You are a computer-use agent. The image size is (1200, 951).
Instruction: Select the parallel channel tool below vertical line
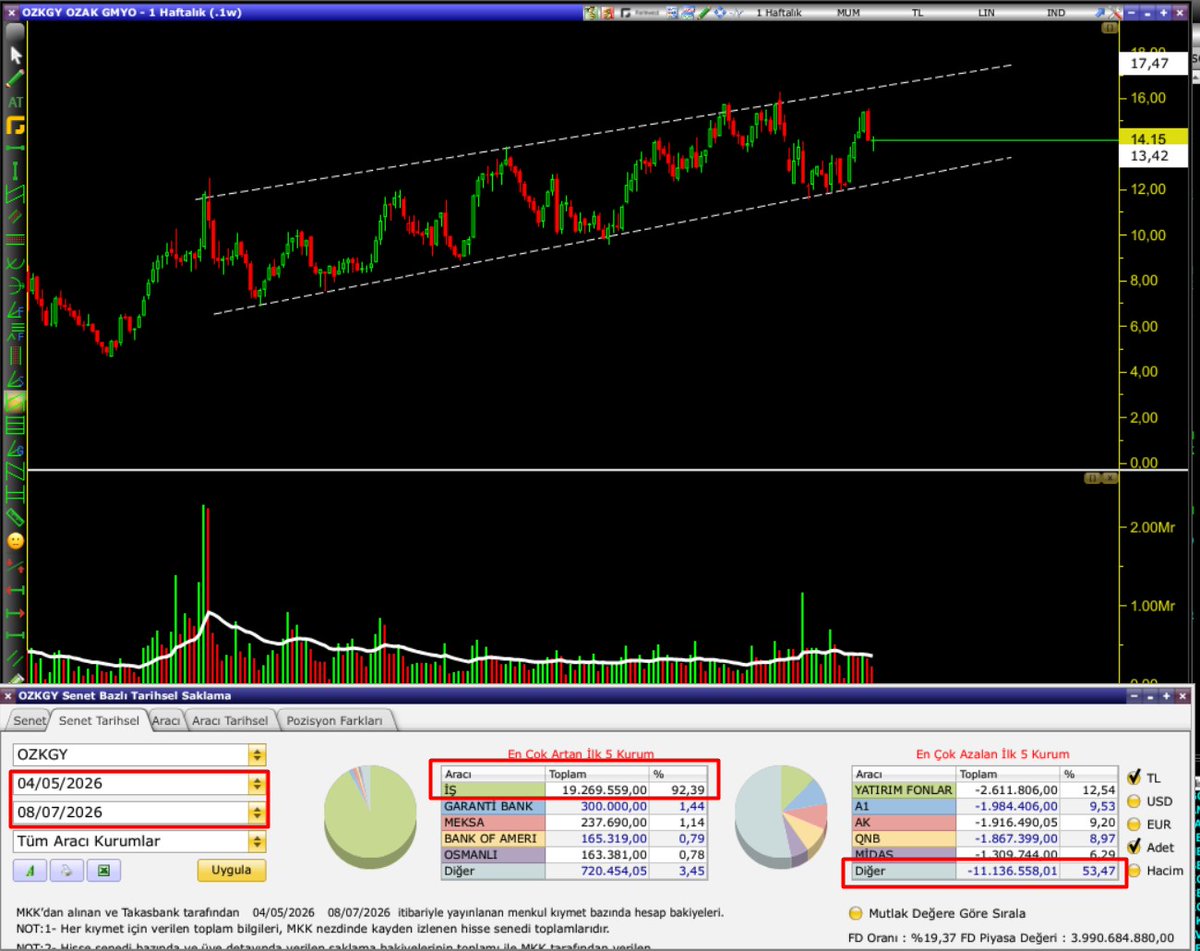[x=16, y=194]
